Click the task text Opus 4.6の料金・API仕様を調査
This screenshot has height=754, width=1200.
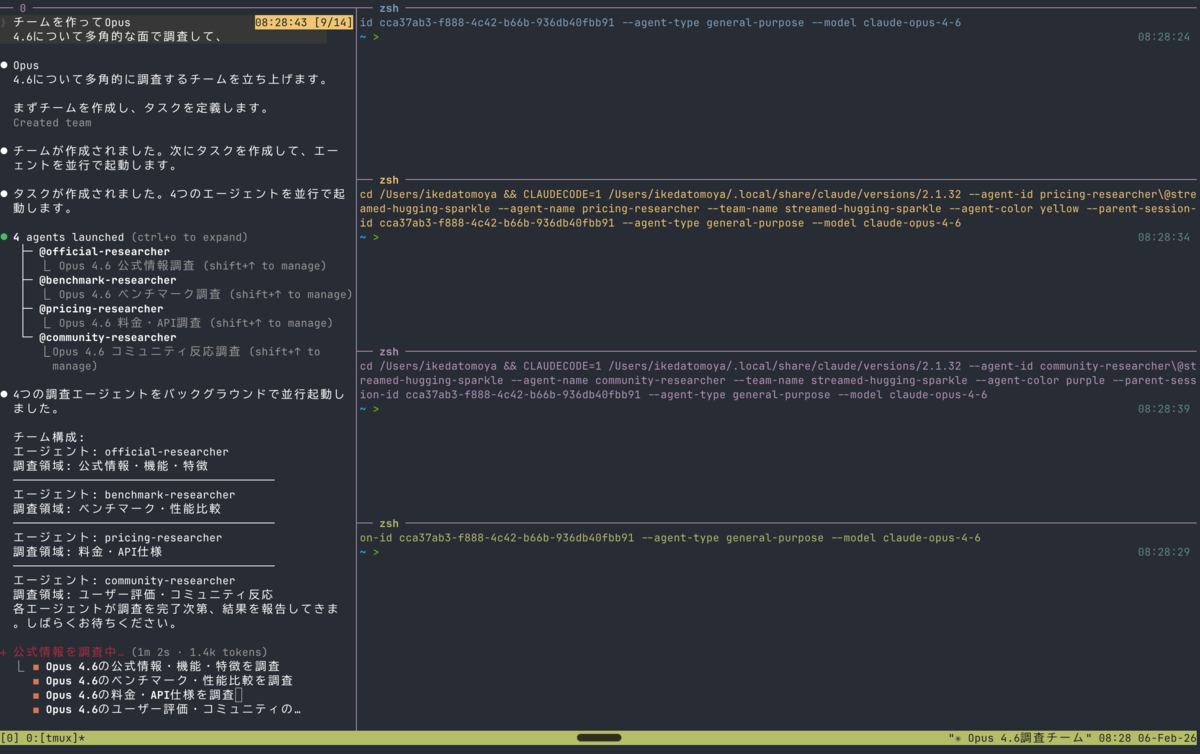coord(140,695)
